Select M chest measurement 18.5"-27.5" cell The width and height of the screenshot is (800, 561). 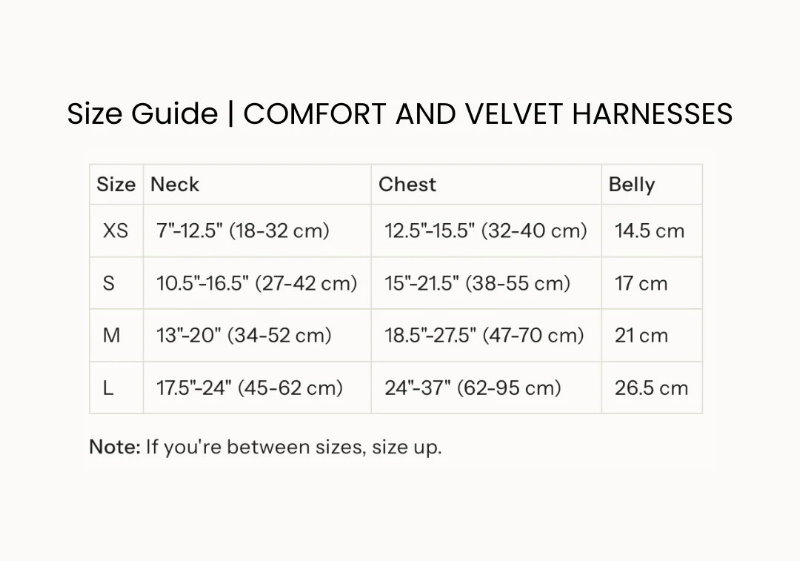coord(484,335)
